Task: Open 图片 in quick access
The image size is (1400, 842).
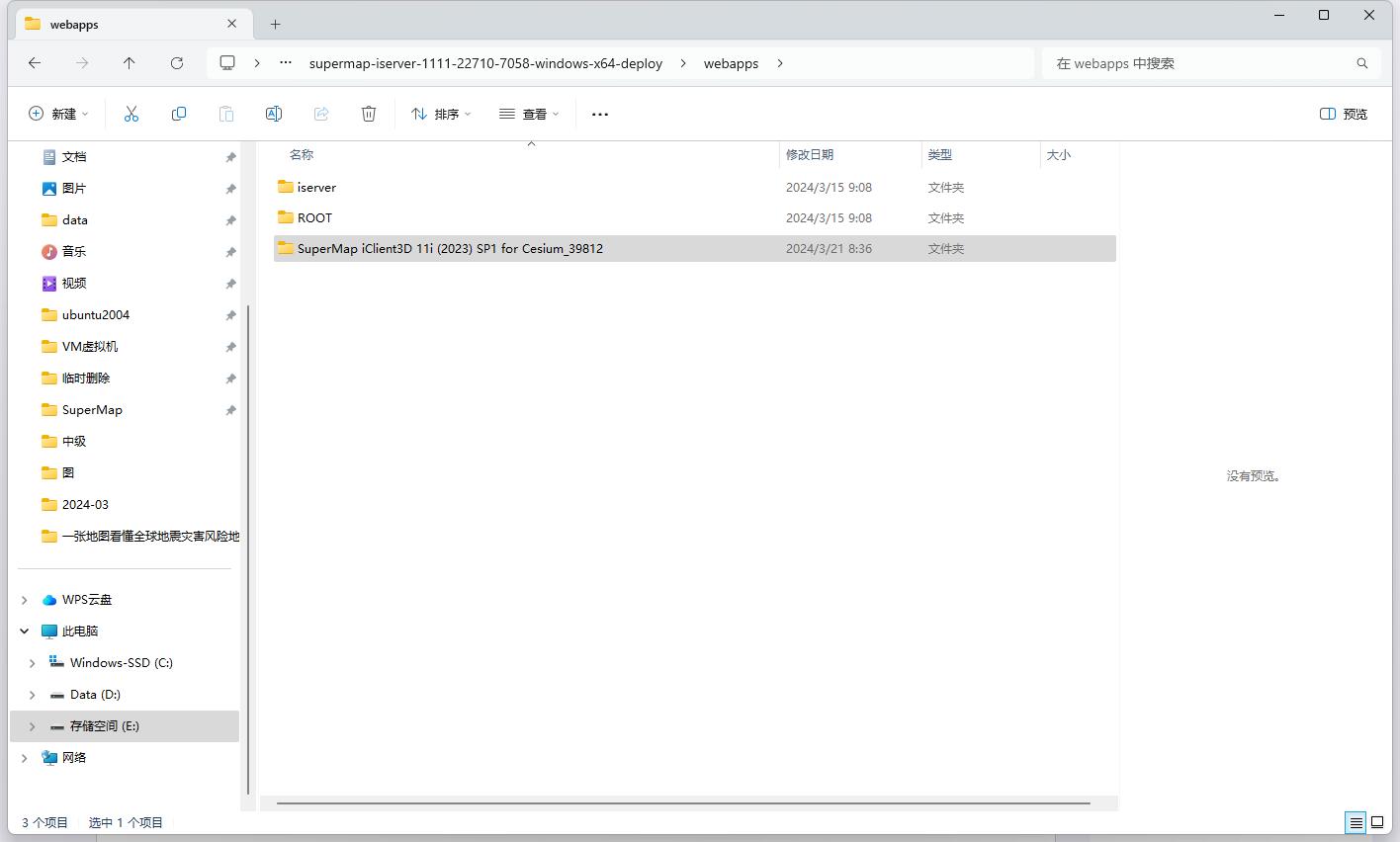Action: coord(74,189)
